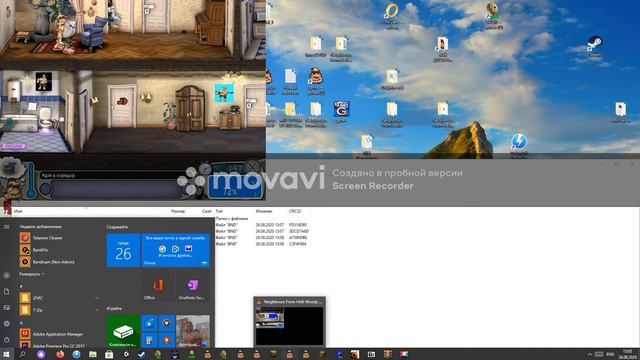640x360 pixels.
Task: Expand the 7-Zip folder chevron
Action: click(96, 310)
